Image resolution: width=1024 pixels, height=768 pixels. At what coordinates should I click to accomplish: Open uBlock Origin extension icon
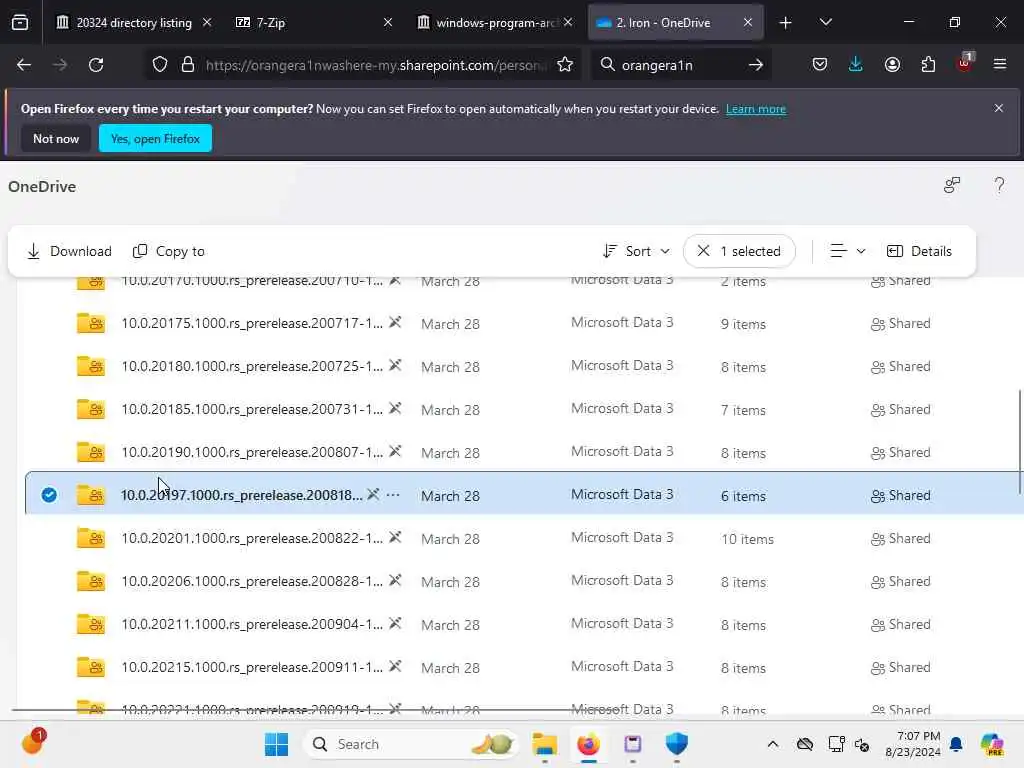click(x=965, y=63)
